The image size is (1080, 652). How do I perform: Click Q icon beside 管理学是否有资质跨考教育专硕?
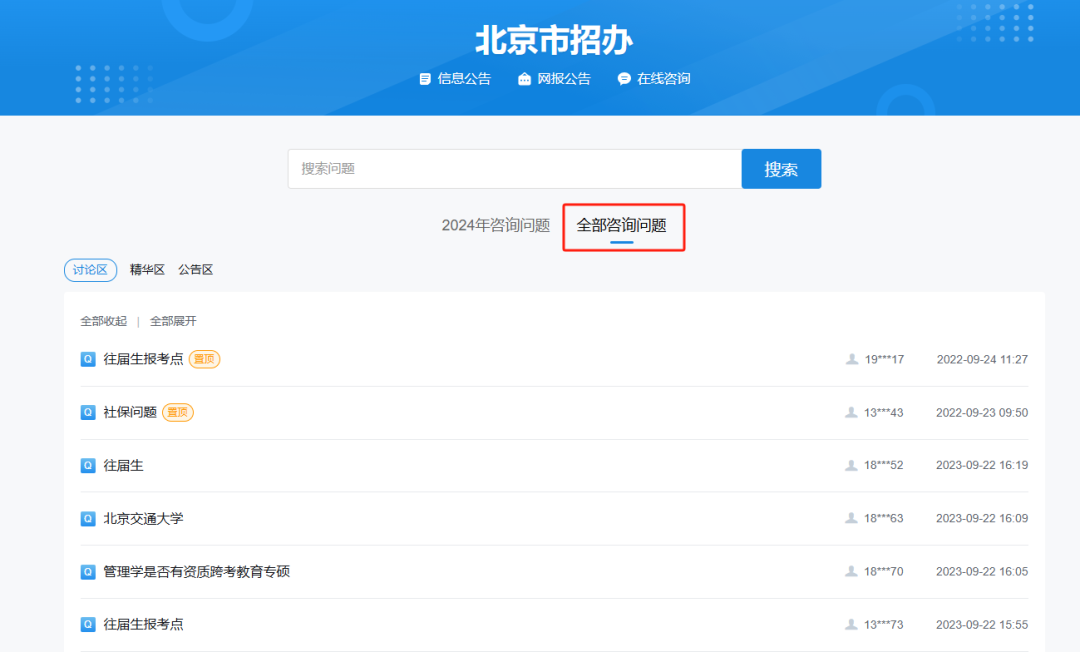(88, 572)
